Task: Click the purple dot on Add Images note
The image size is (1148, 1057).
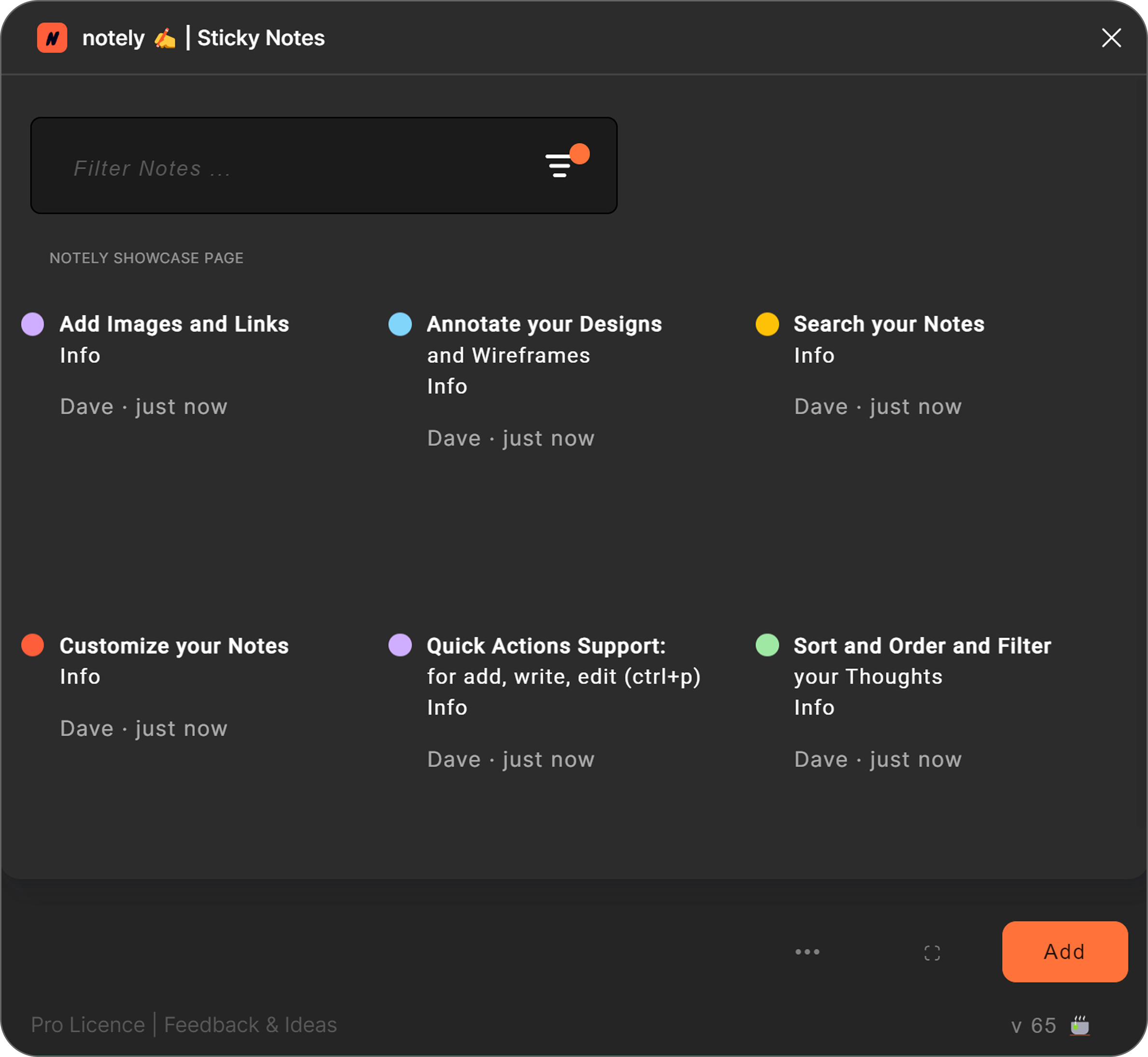Action: click(x=33, y=324)
